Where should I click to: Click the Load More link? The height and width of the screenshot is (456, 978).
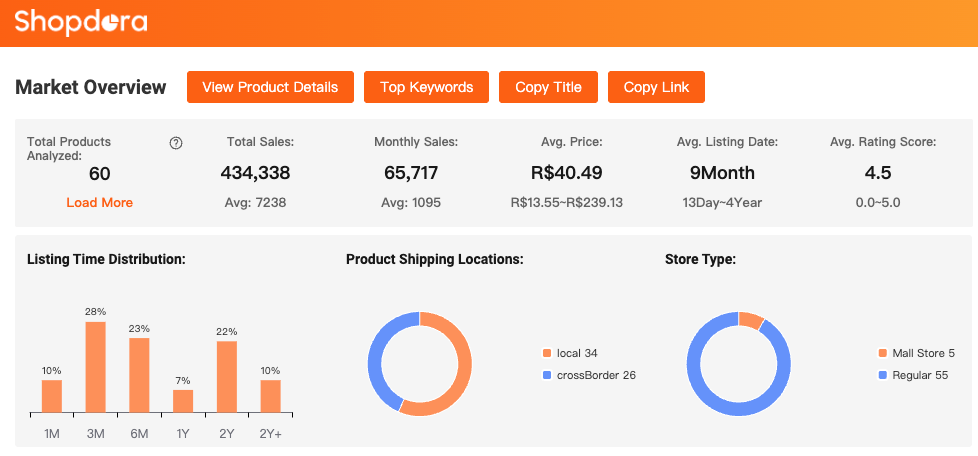99,202
